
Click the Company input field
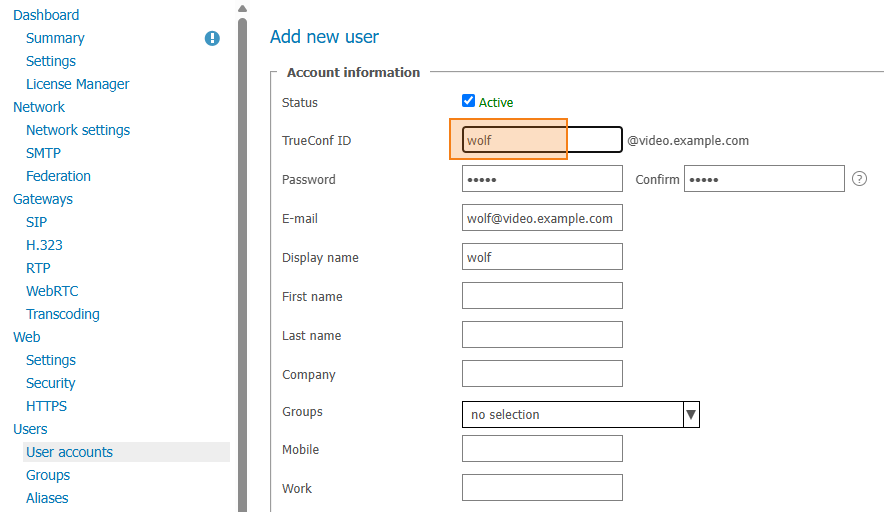(542, 374)
